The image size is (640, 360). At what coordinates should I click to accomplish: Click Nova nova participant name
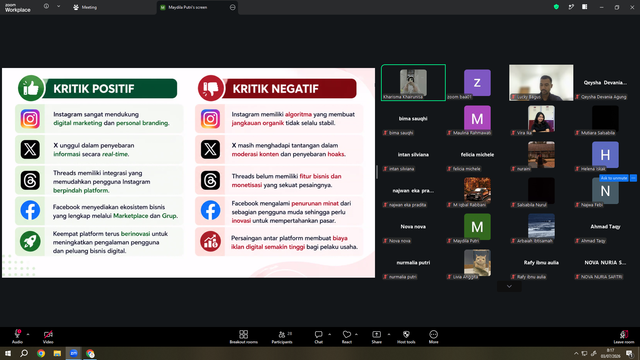pyautogui.click(x=413, y=227)
